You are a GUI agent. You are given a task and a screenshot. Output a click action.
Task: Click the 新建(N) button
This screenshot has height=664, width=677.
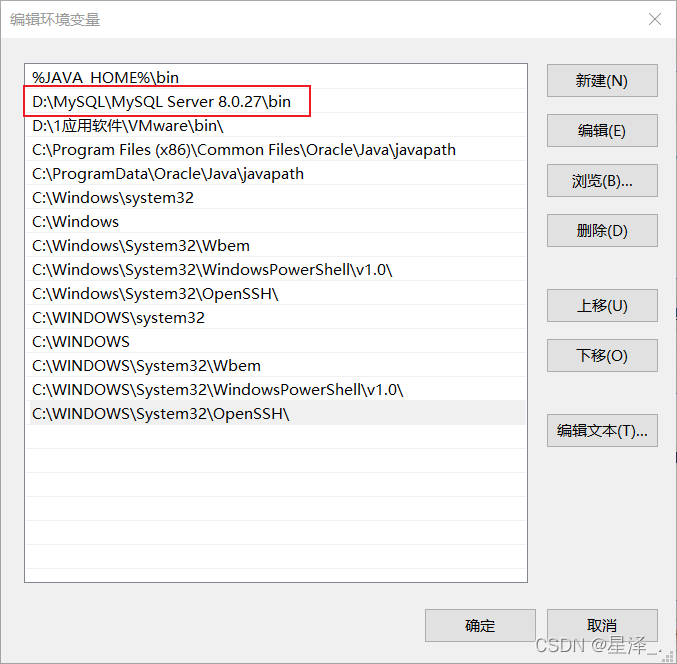pos(602,81)
